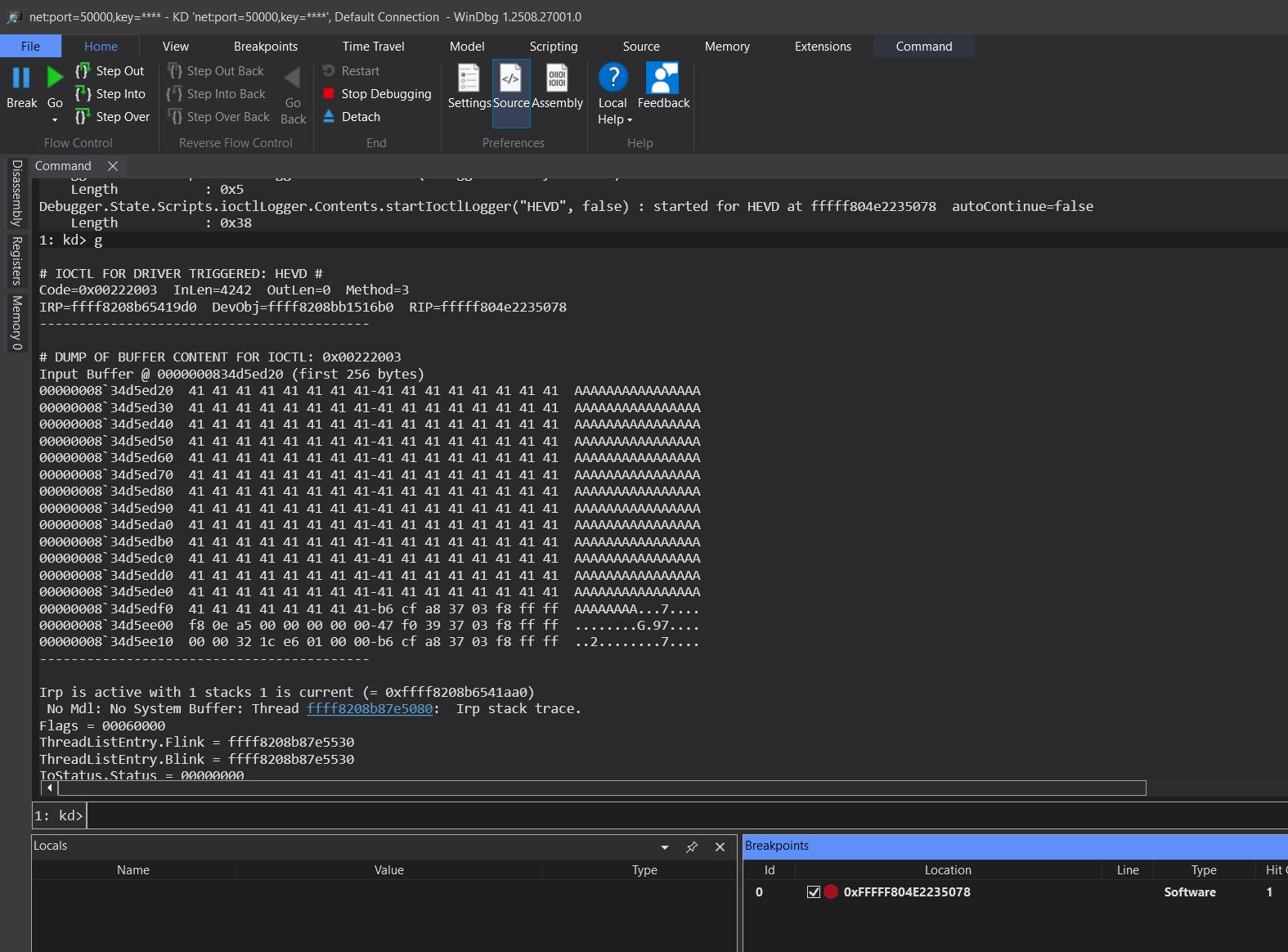Click Step Out Back button
The height and width of the screenshot is (952, 1288).
(216, 71)
